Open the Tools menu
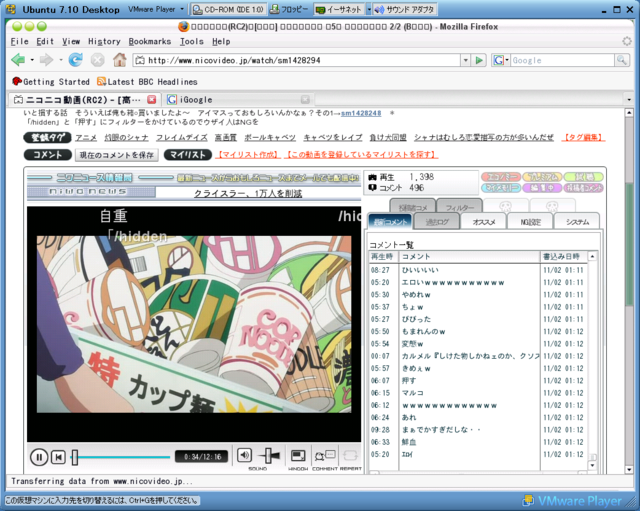The image size is (640, 511). point(191,41)
